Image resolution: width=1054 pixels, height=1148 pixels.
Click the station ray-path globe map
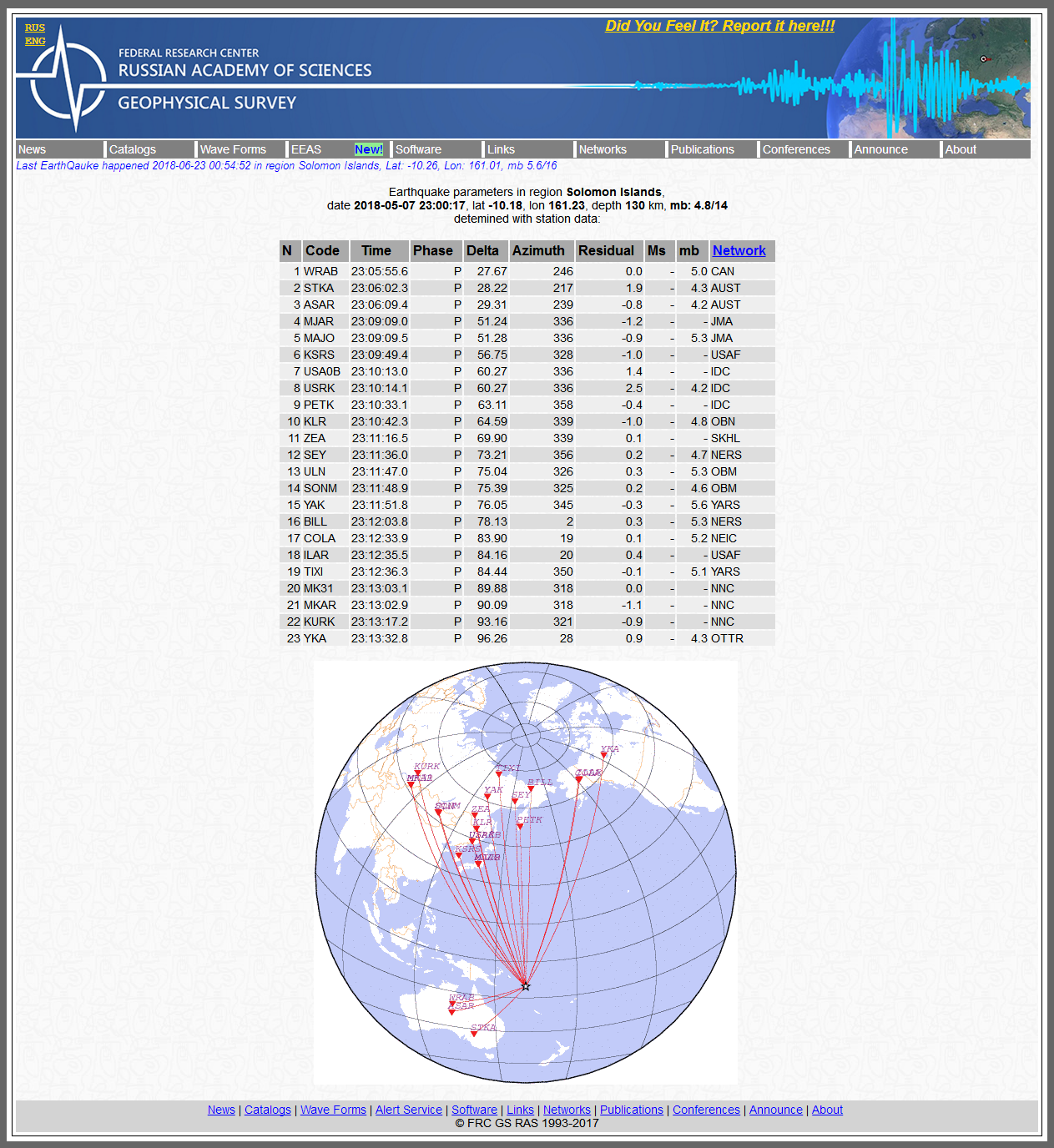tap(526, 873)
